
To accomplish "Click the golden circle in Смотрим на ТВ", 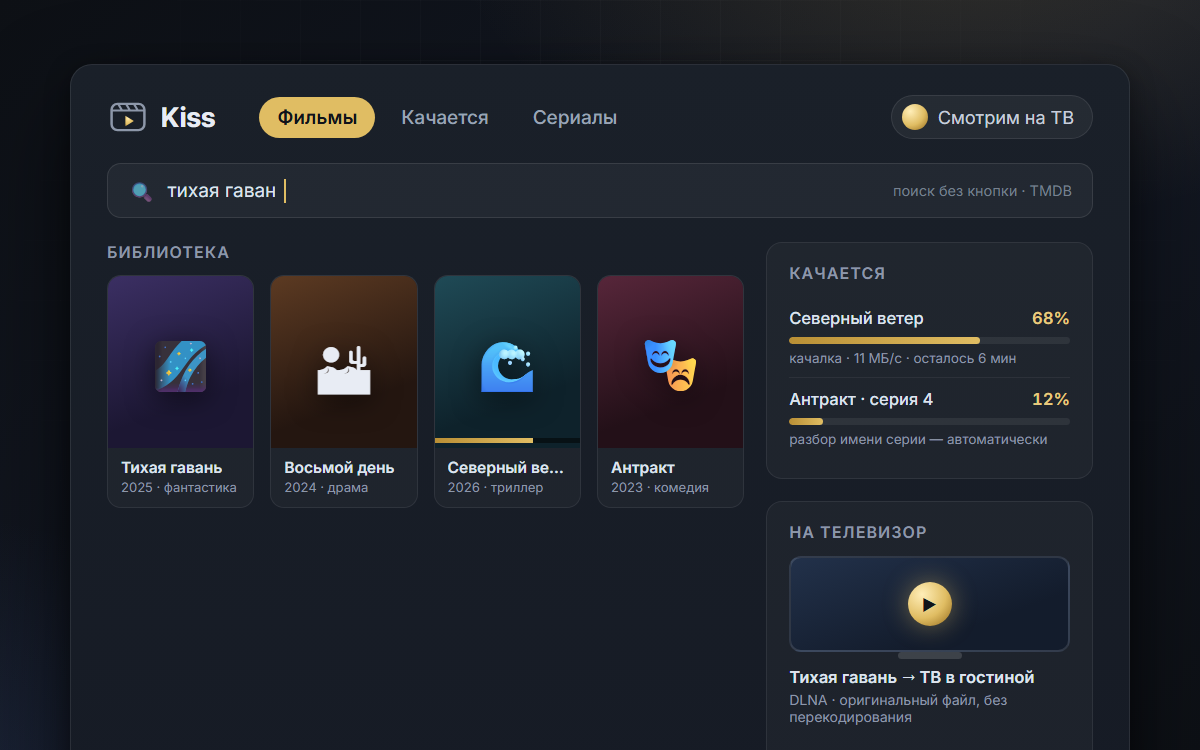I will pos(915,117).
